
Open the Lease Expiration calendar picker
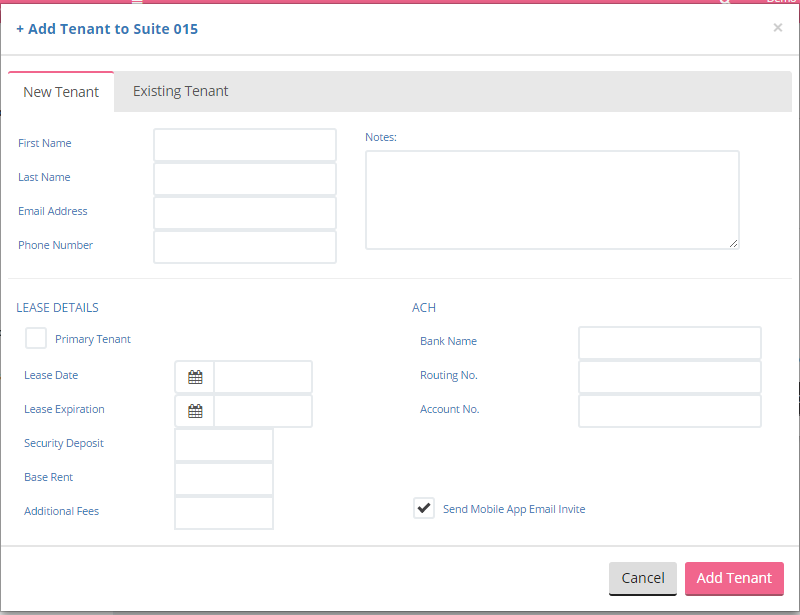point(195,411)
